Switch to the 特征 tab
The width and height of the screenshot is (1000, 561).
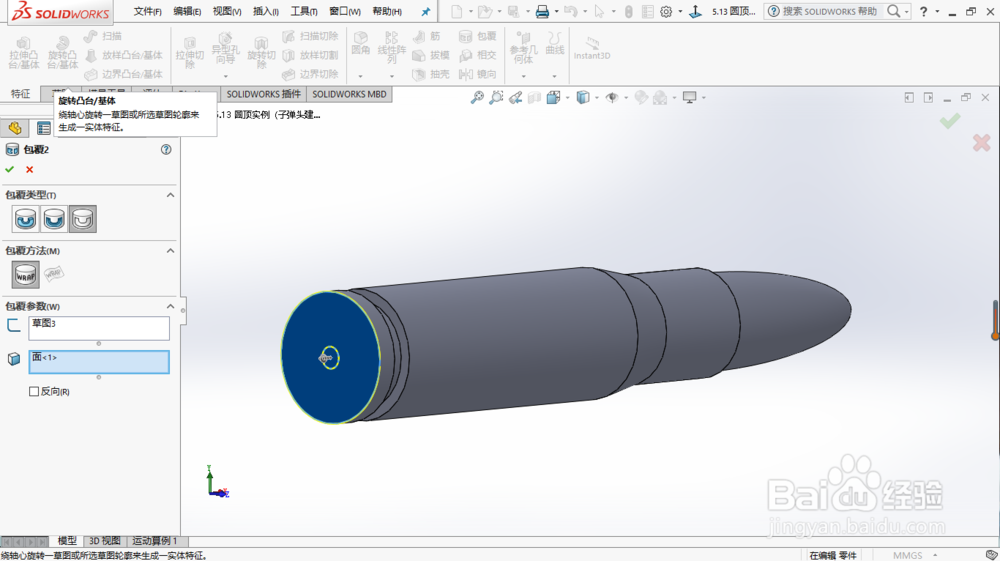[x=20, y=94]
